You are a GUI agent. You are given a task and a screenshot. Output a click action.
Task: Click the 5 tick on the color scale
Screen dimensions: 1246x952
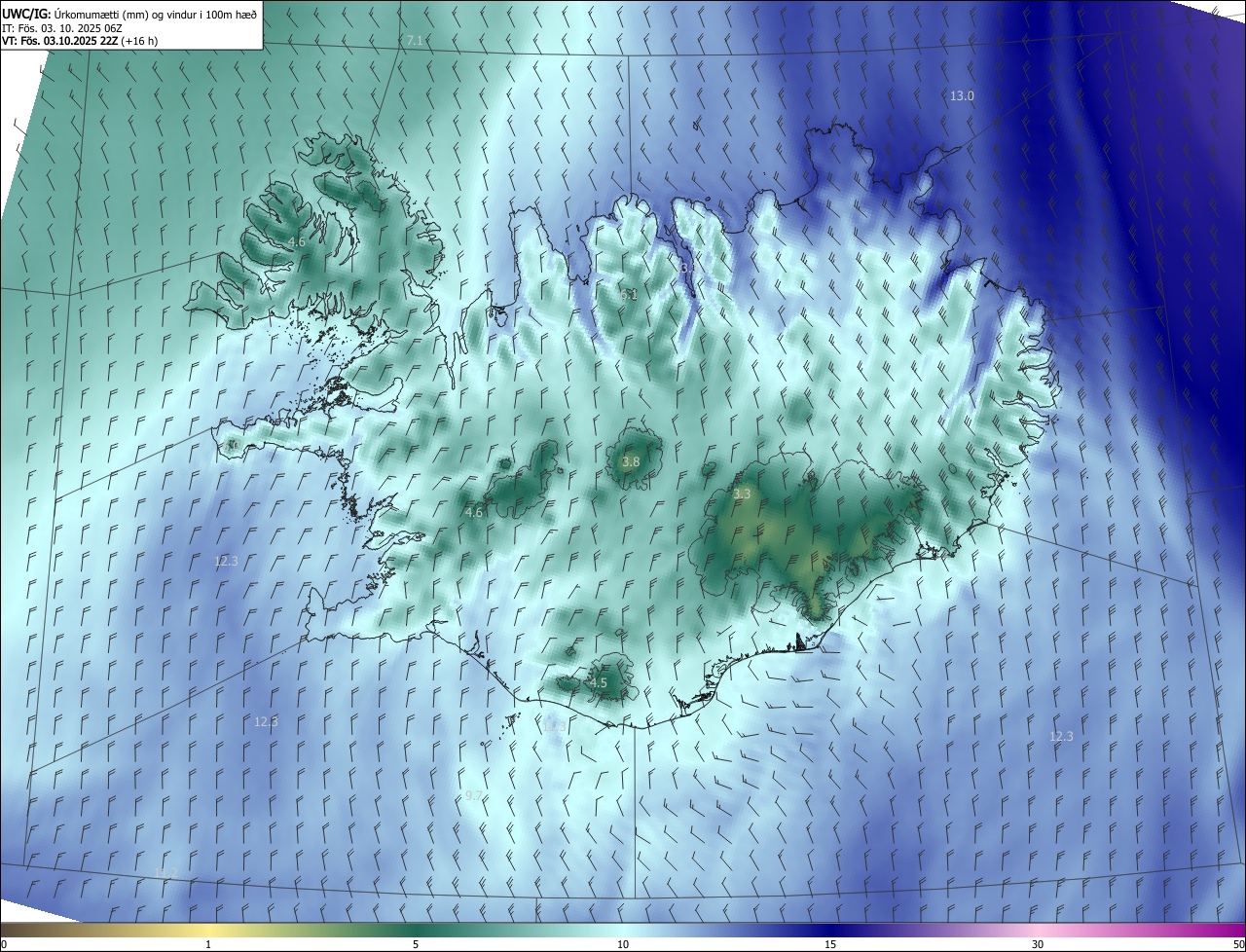(x=416, y=944)
